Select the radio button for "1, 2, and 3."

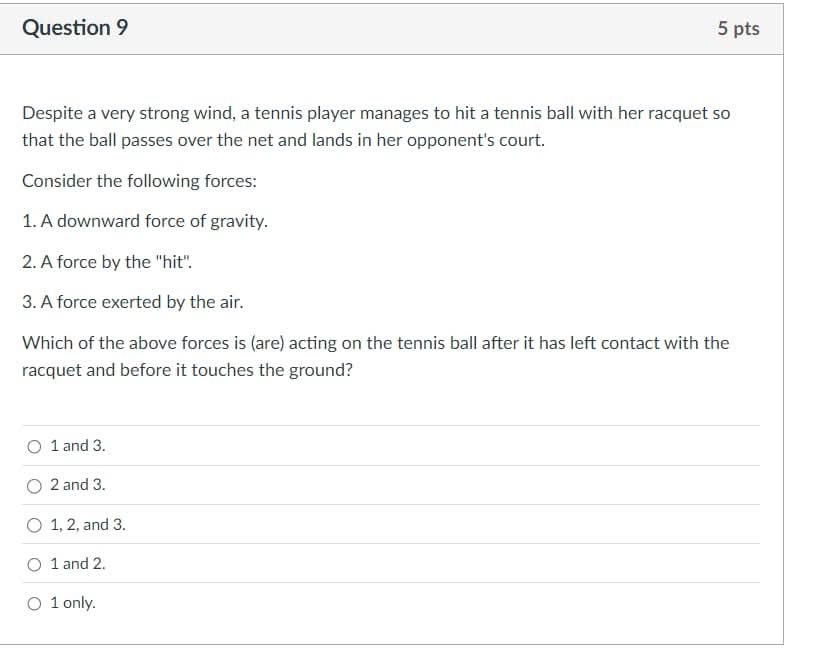34,524
